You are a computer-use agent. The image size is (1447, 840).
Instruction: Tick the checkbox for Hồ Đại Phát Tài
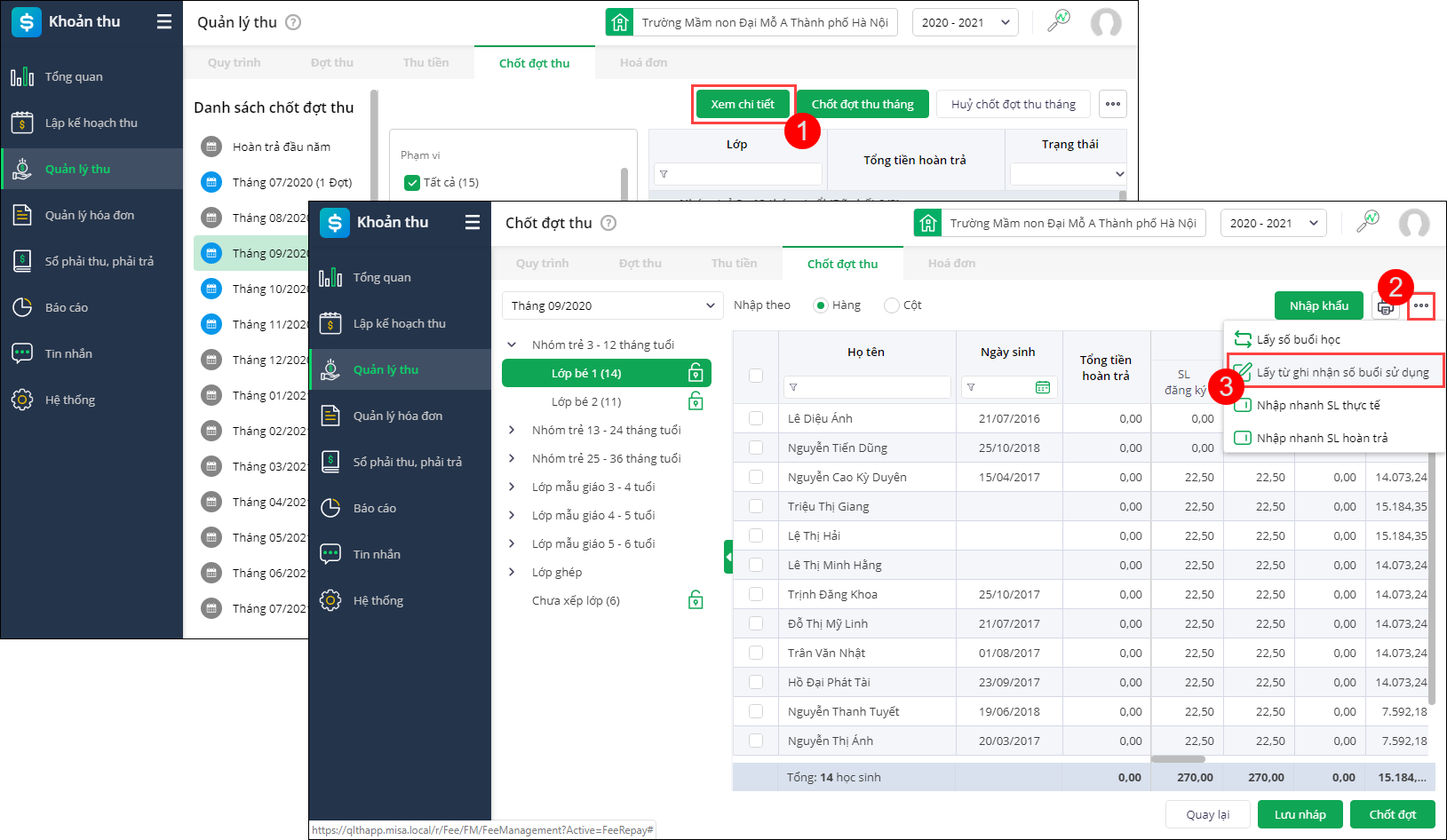pos(756,682)
